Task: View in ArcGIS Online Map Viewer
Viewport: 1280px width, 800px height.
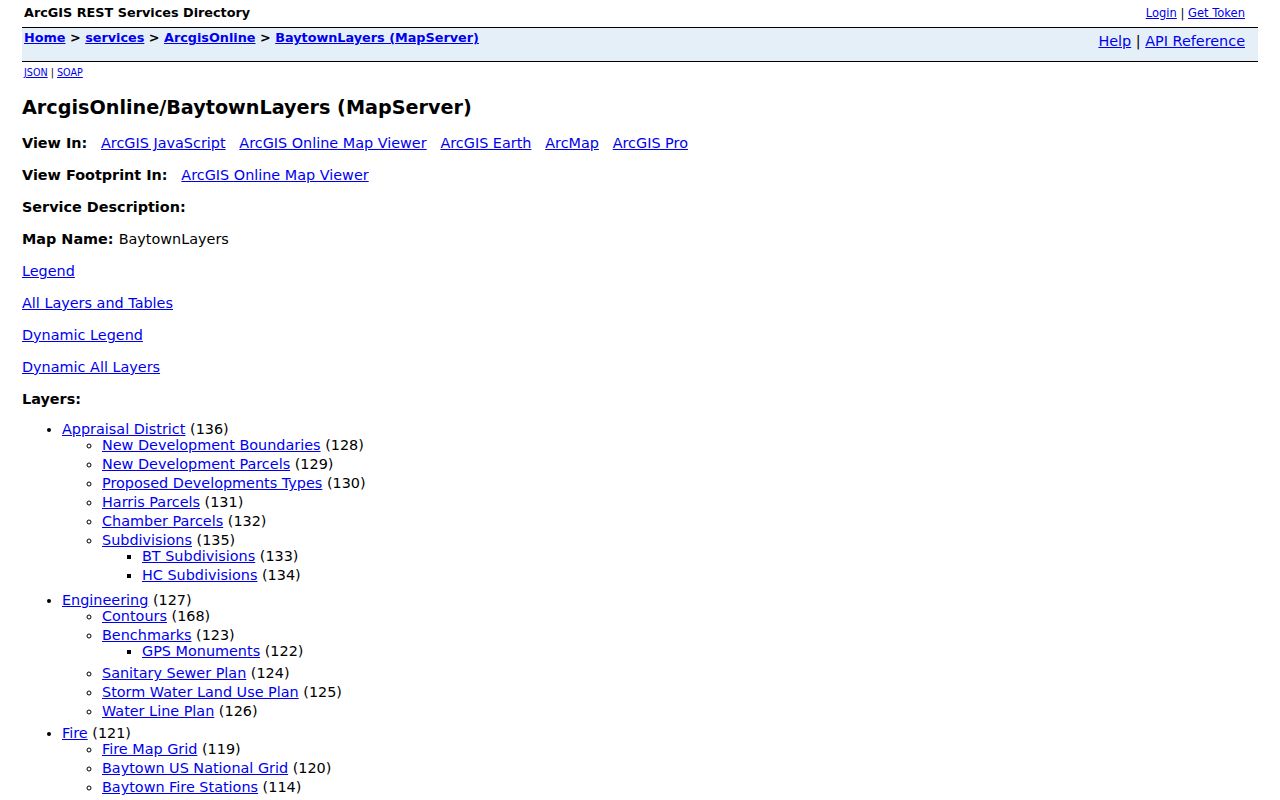Action: click(333, 143)
